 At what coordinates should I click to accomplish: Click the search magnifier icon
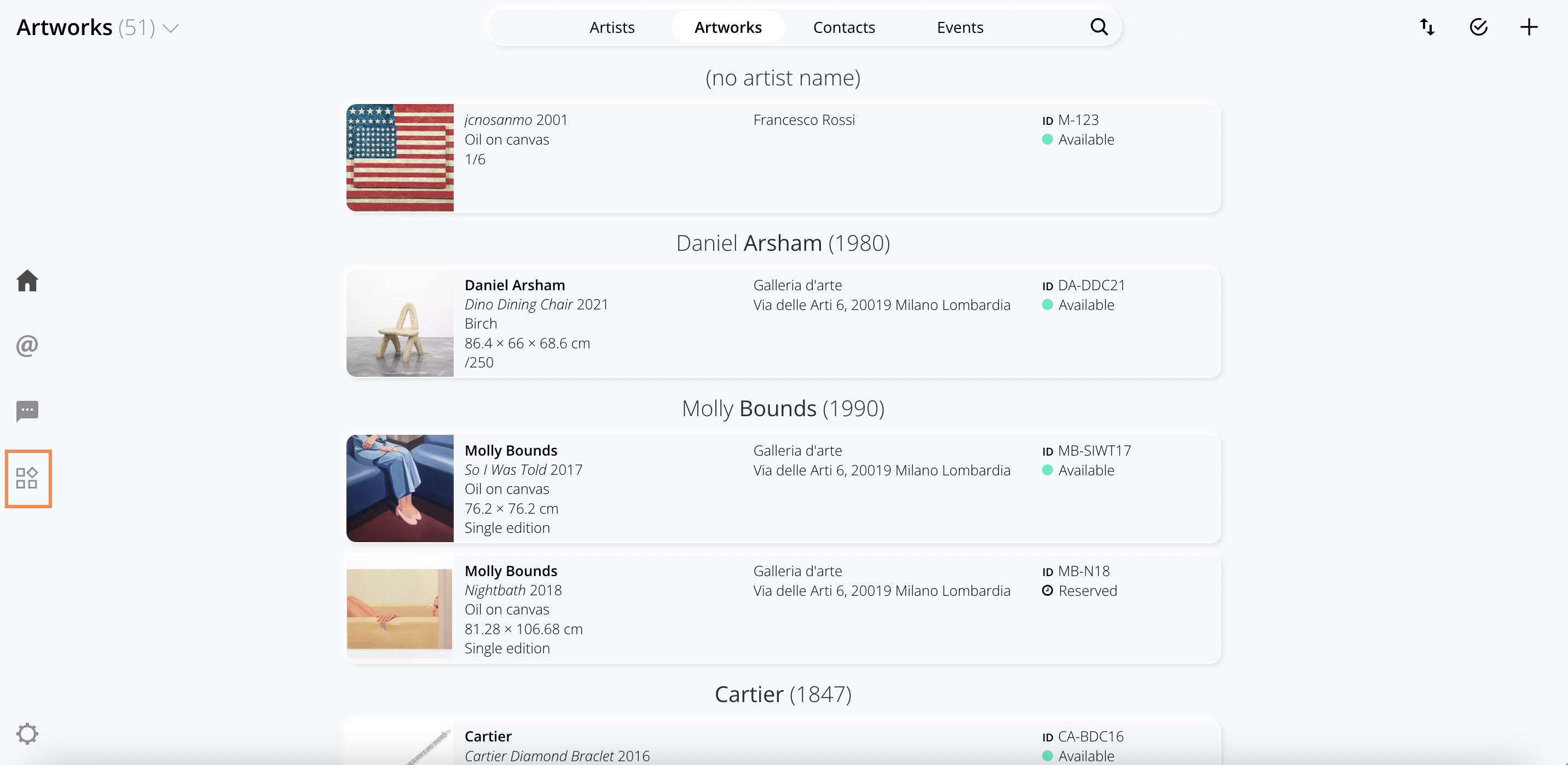[x=1099, y=27]
